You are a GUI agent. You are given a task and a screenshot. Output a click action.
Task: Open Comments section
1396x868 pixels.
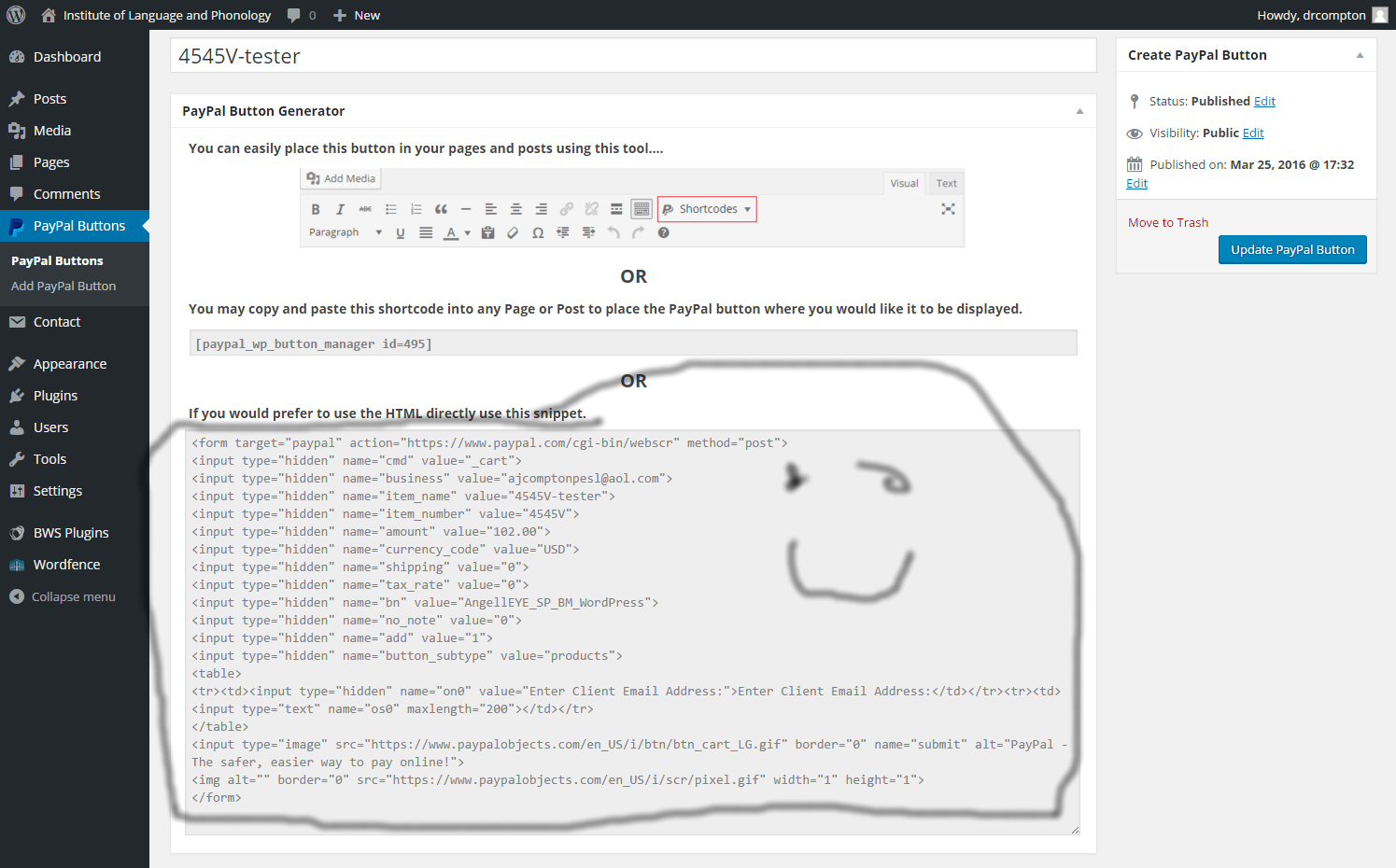pos(66,194)
